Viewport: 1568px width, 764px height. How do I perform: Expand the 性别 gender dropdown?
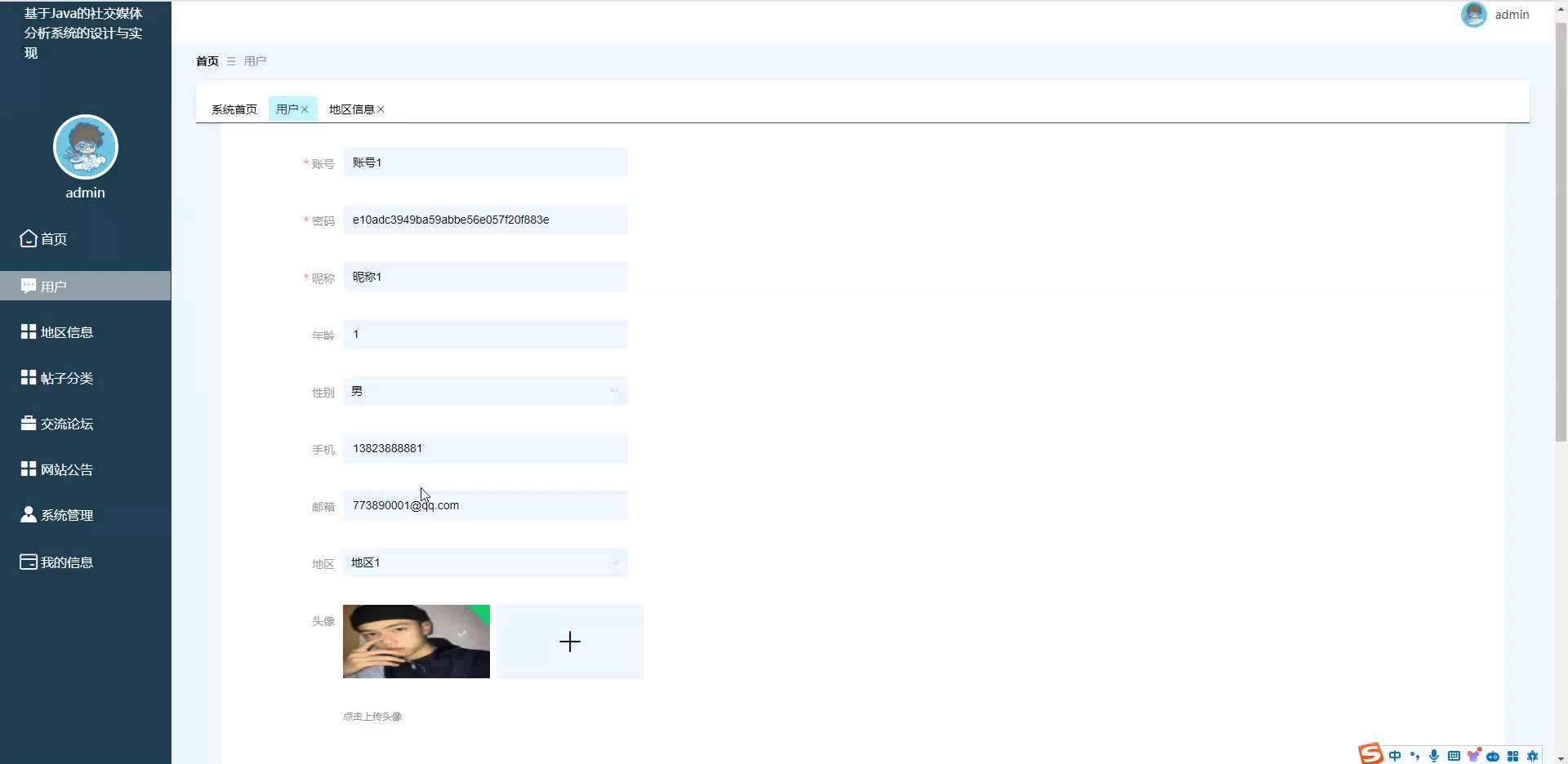coord(485,391)
